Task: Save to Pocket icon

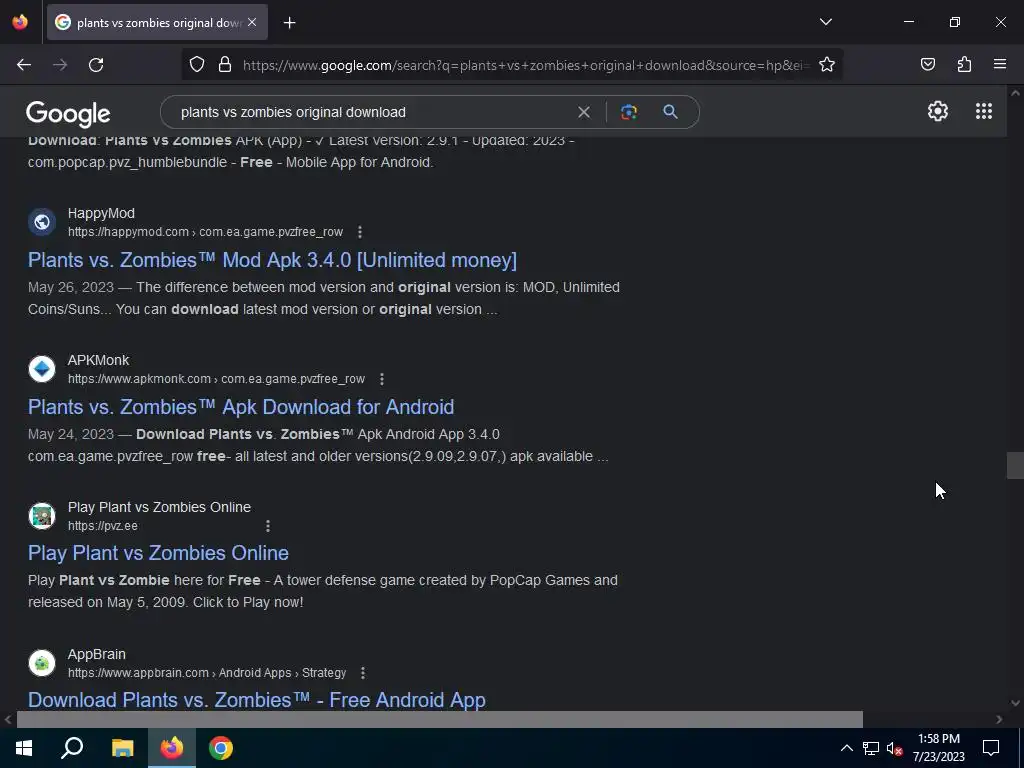Action: coord(927,65)
